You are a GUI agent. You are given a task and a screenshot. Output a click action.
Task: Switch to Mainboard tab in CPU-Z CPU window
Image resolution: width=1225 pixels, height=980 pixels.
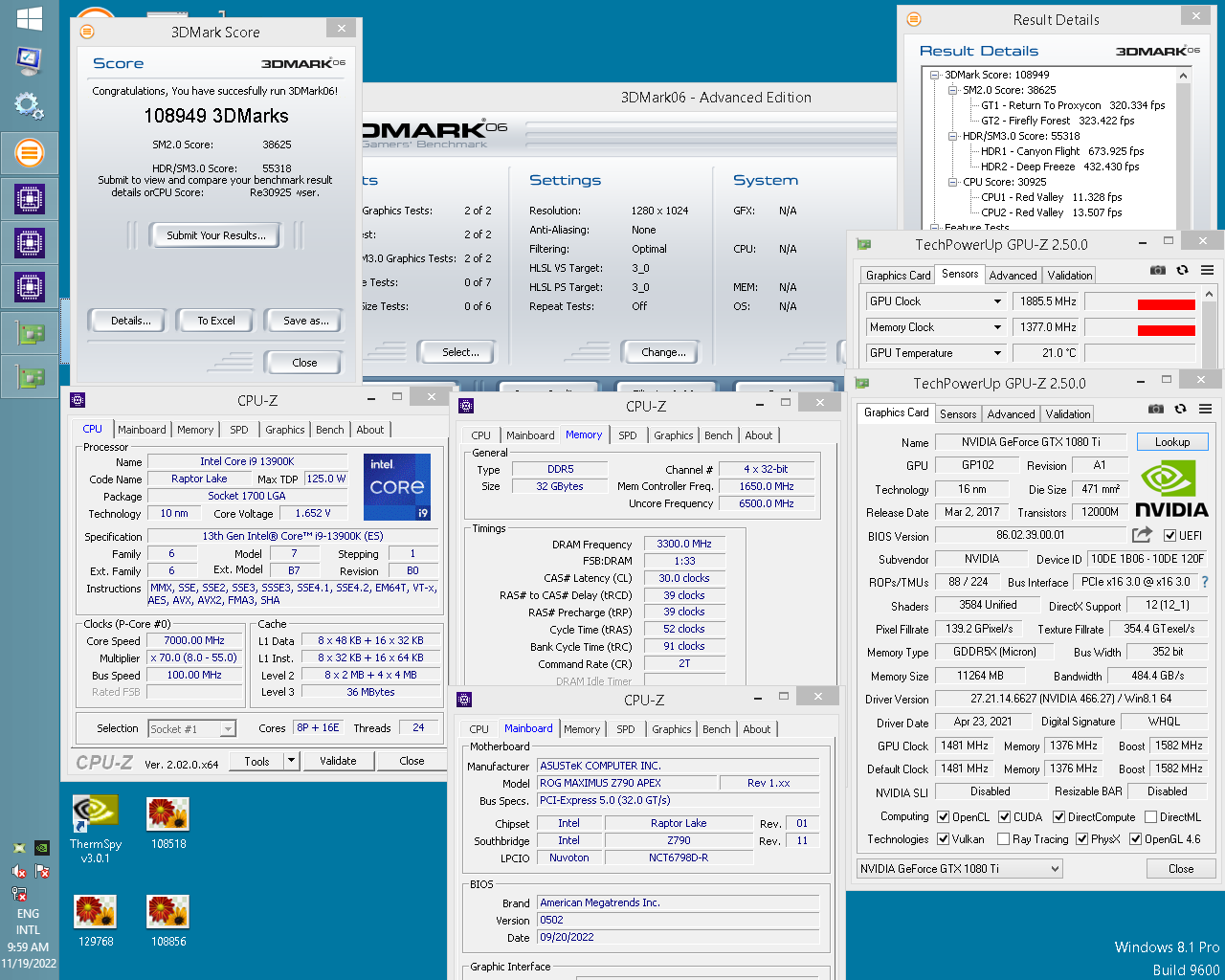142,430
